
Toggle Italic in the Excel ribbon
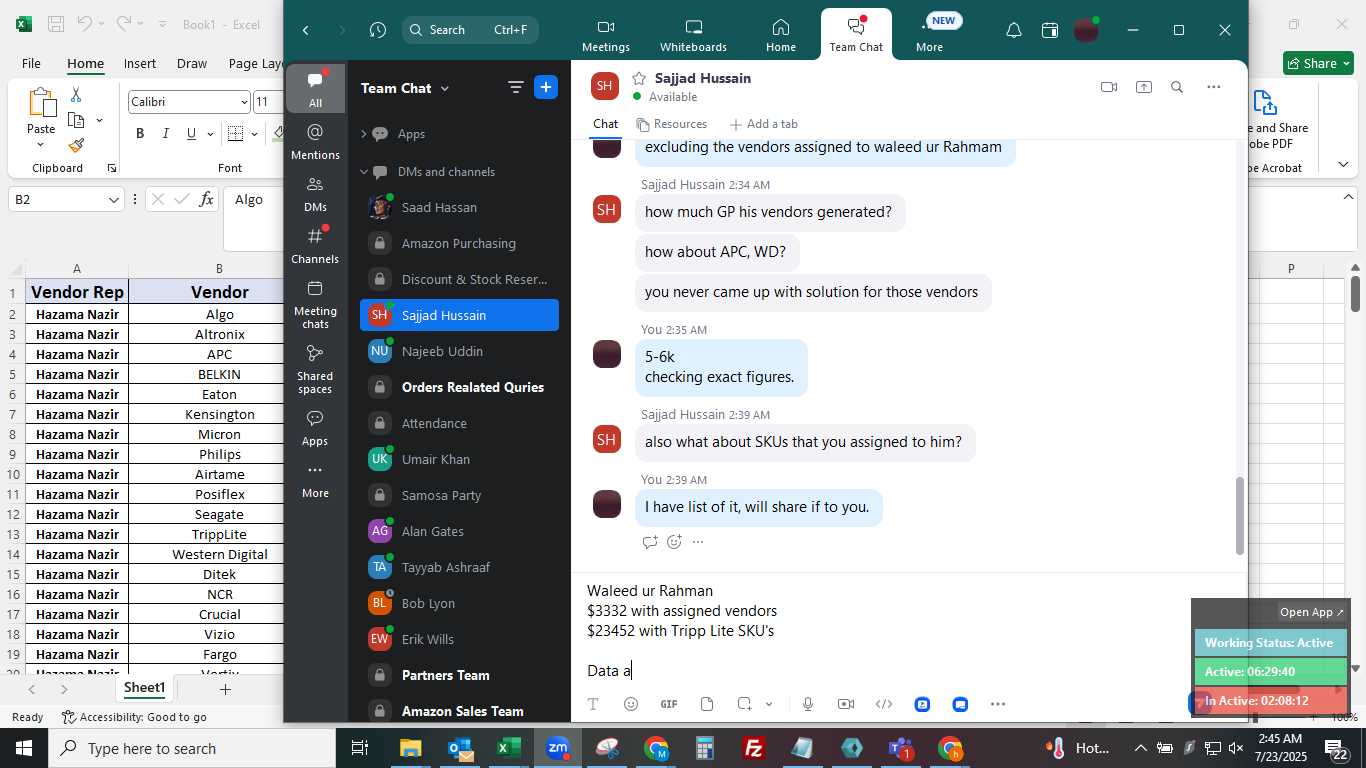(x=165, y=134)
